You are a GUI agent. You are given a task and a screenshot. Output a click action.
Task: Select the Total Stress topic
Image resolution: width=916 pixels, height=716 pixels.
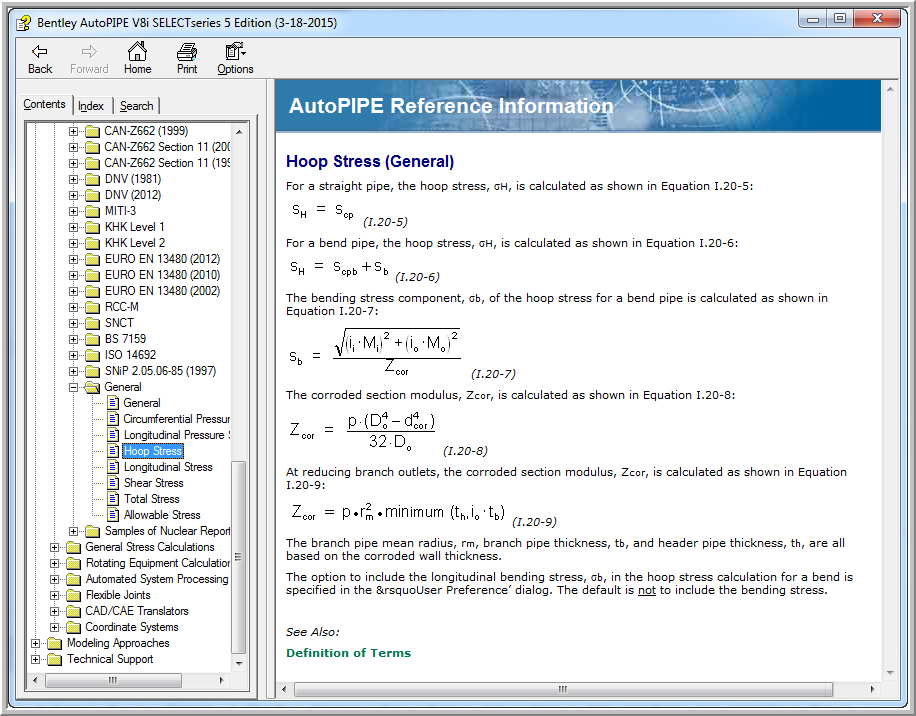(x=151, y=499)
